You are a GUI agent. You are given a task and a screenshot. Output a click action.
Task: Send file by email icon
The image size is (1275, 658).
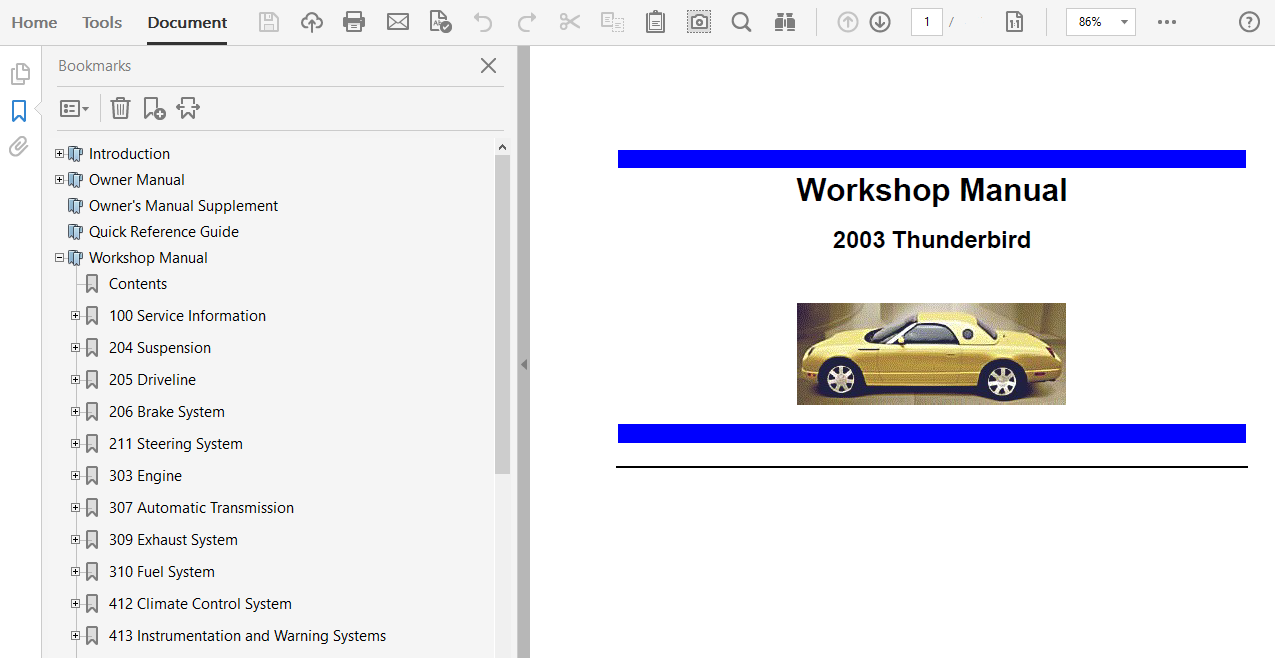(398, 22)
